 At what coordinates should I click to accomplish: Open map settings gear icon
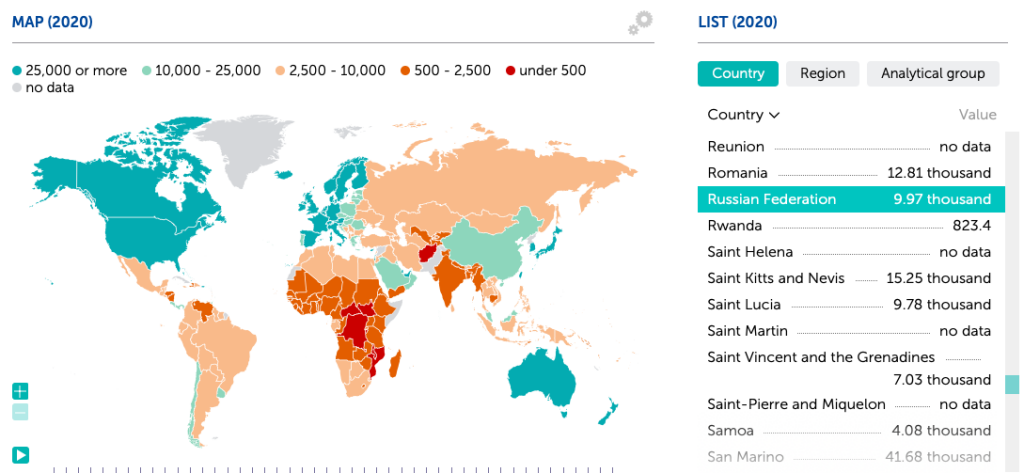640,22
